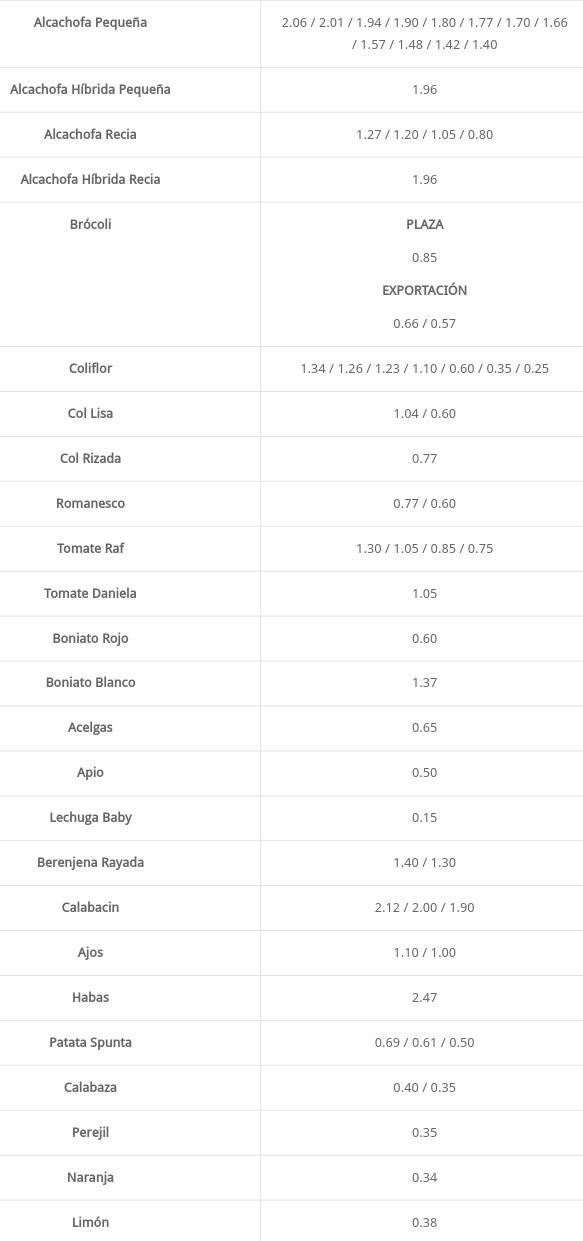
Task: Select the Coliflor price values
Action: coord(424,368)
